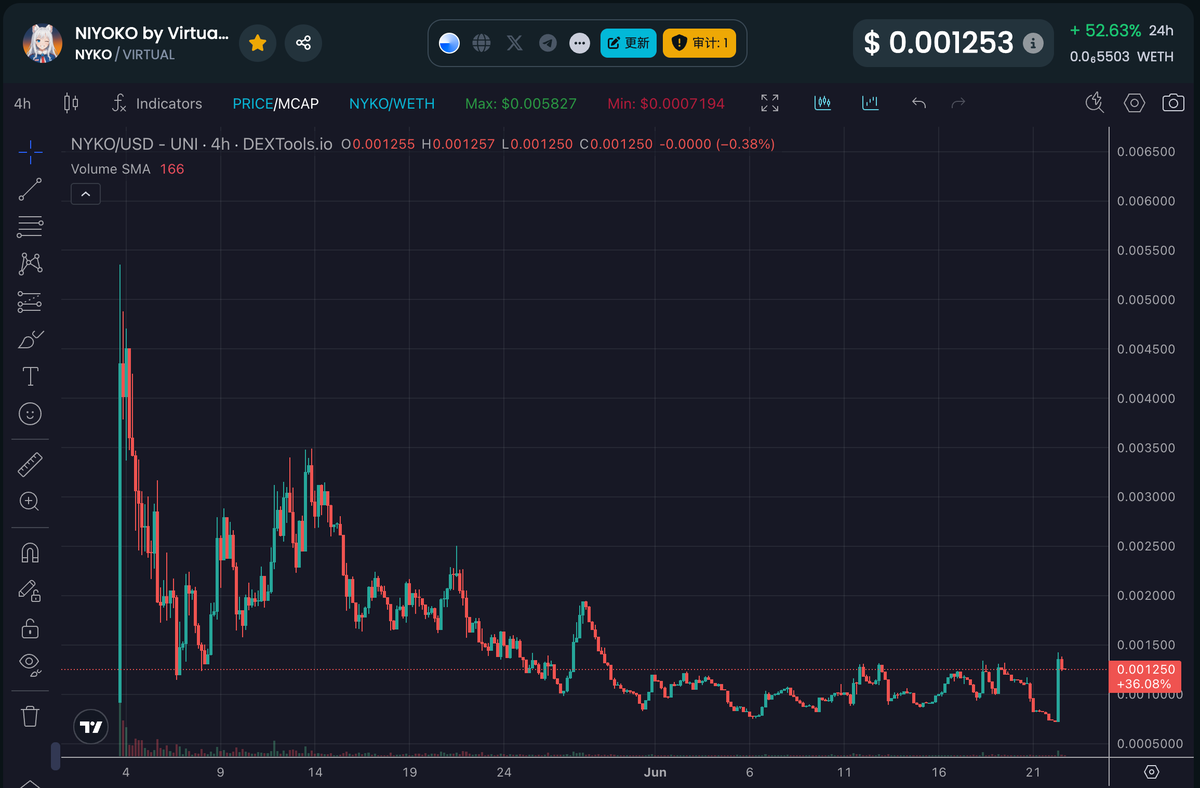Toggle the NYKO/WETH pair denomination
The image size is (1200, 788).
pos(392,103)
